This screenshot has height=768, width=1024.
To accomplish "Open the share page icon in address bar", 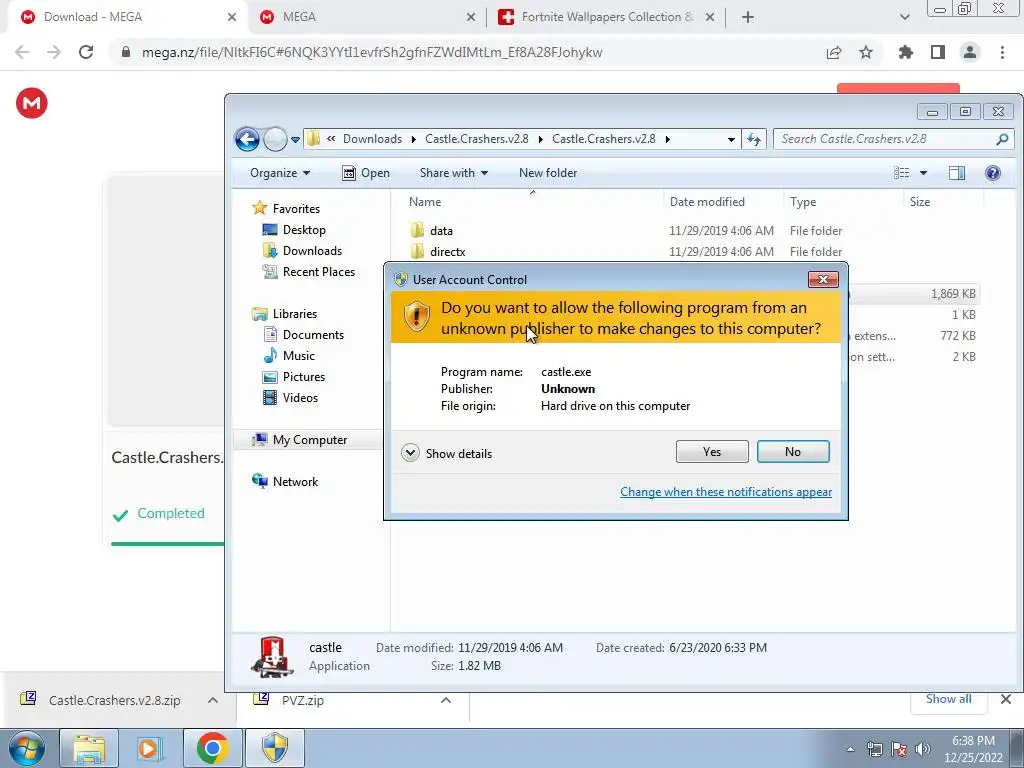I will pyautogui.click(x=834, y=52).
